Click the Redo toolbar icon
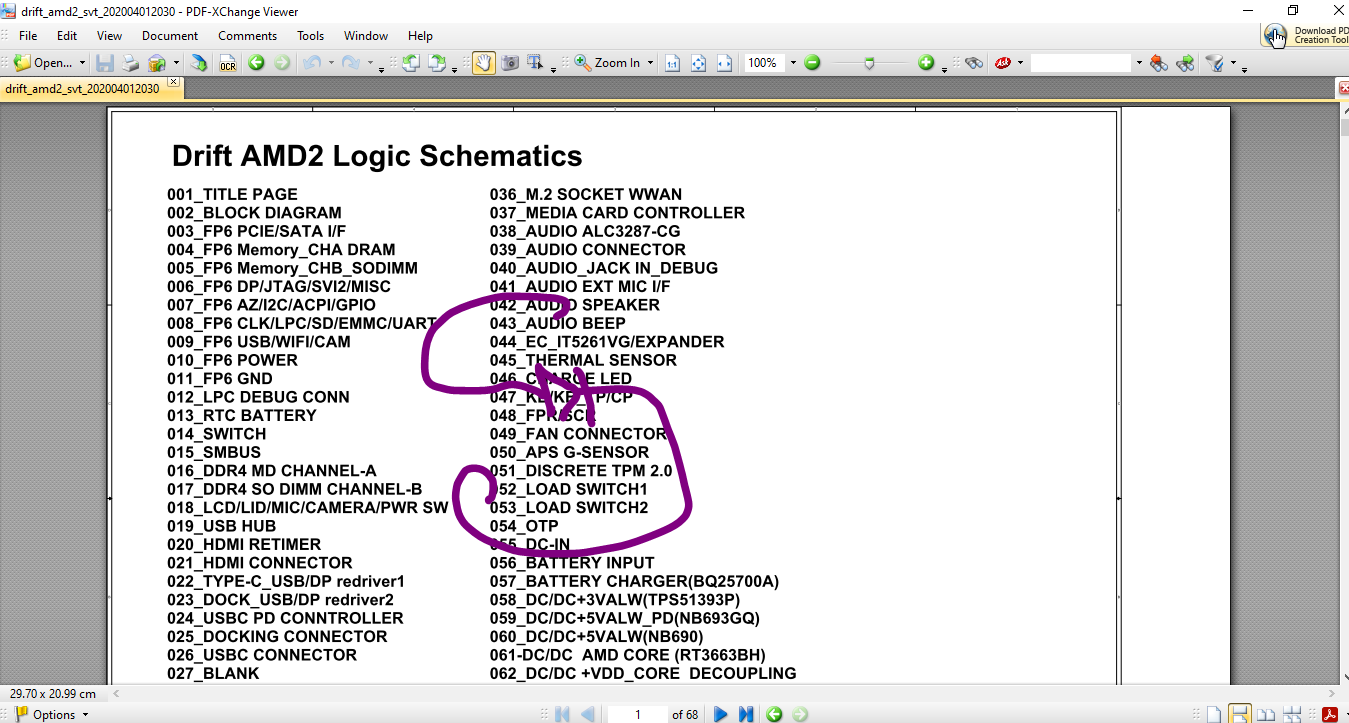Screen dimensions: 1349x723 [x=350, y=63]
